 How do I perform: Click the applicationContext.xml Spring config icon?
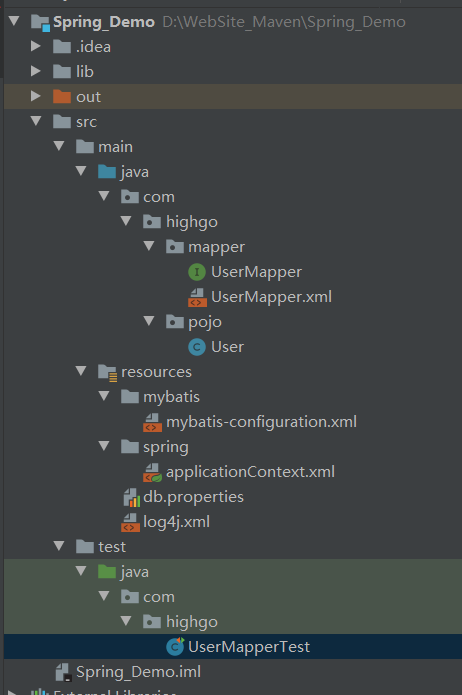click(x=153, y=472)
